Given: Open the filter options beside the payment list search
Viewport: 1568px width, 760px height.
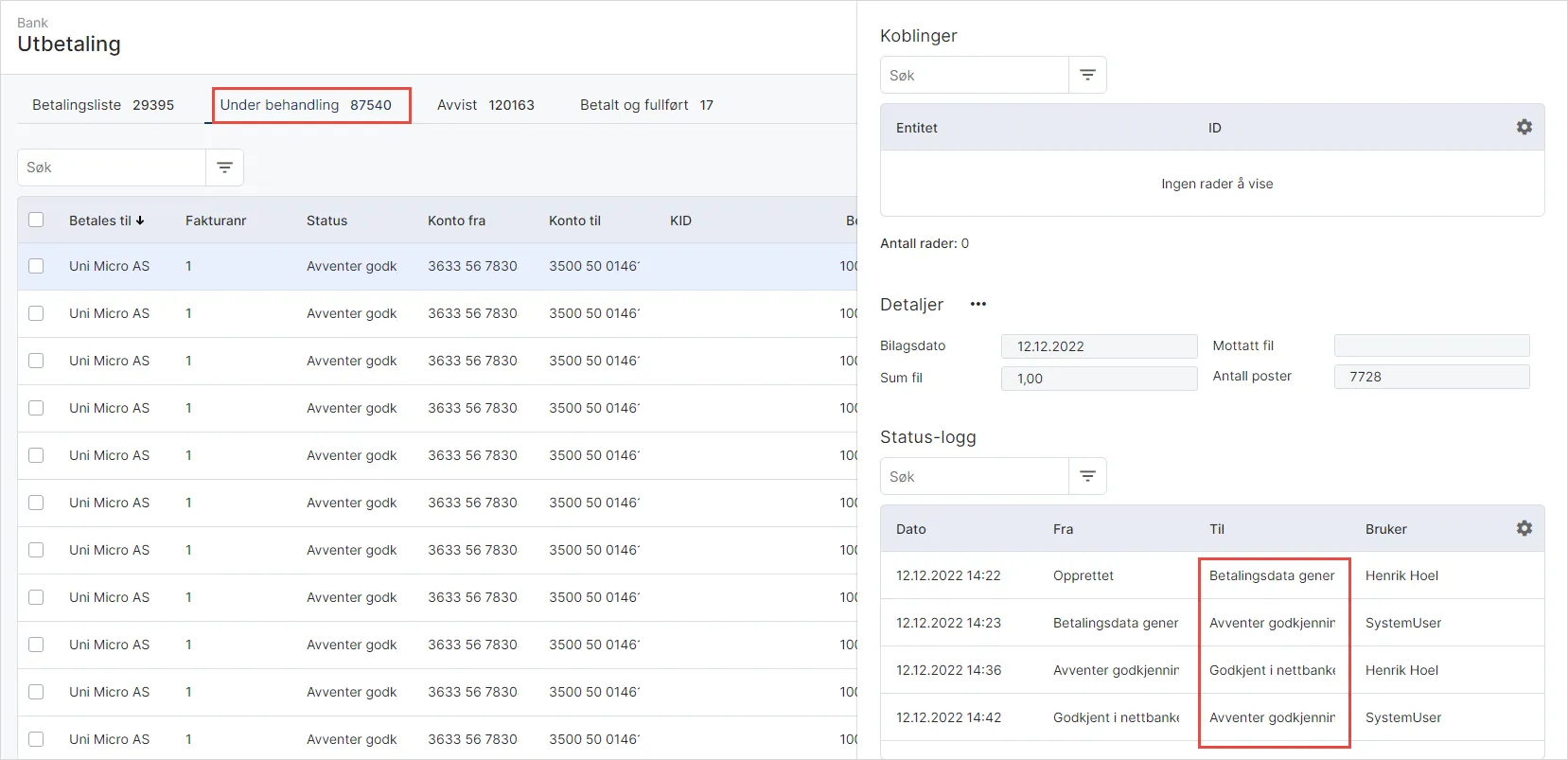Looking at the screenshot, I should coord(224,168).
